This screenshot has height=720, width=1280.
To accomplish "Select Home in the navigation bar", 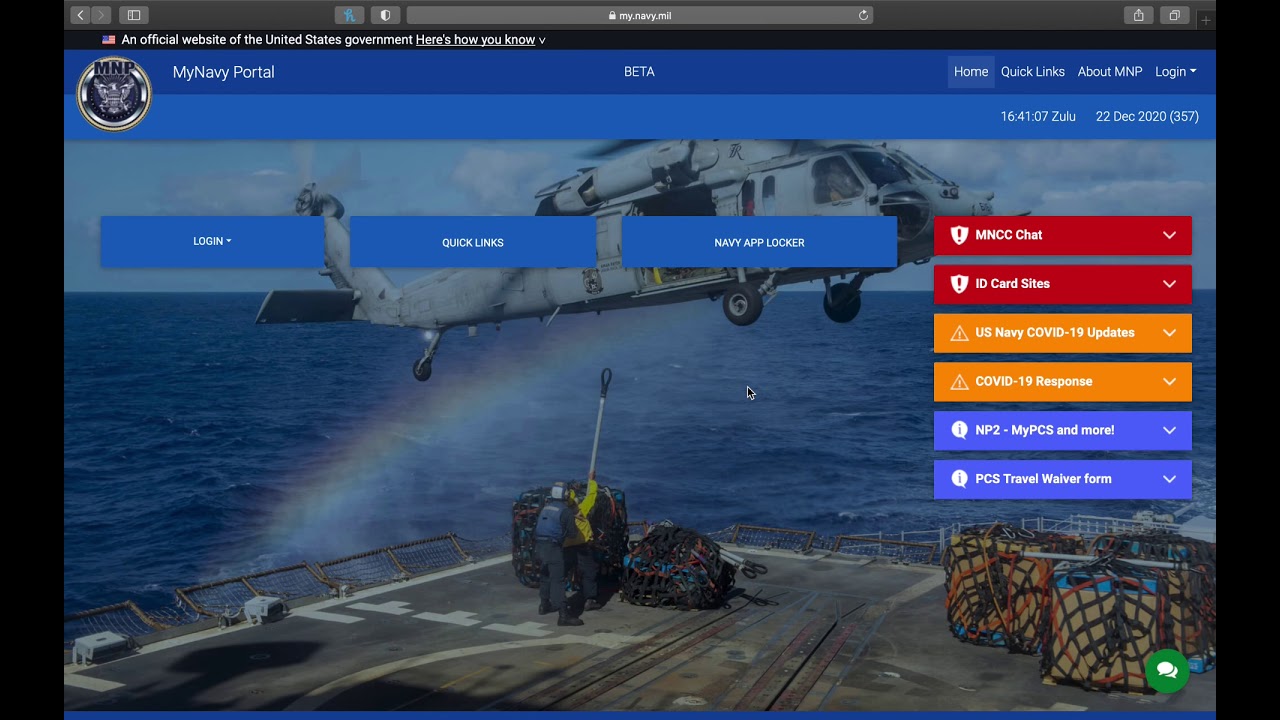I will (x=970, y=72).
